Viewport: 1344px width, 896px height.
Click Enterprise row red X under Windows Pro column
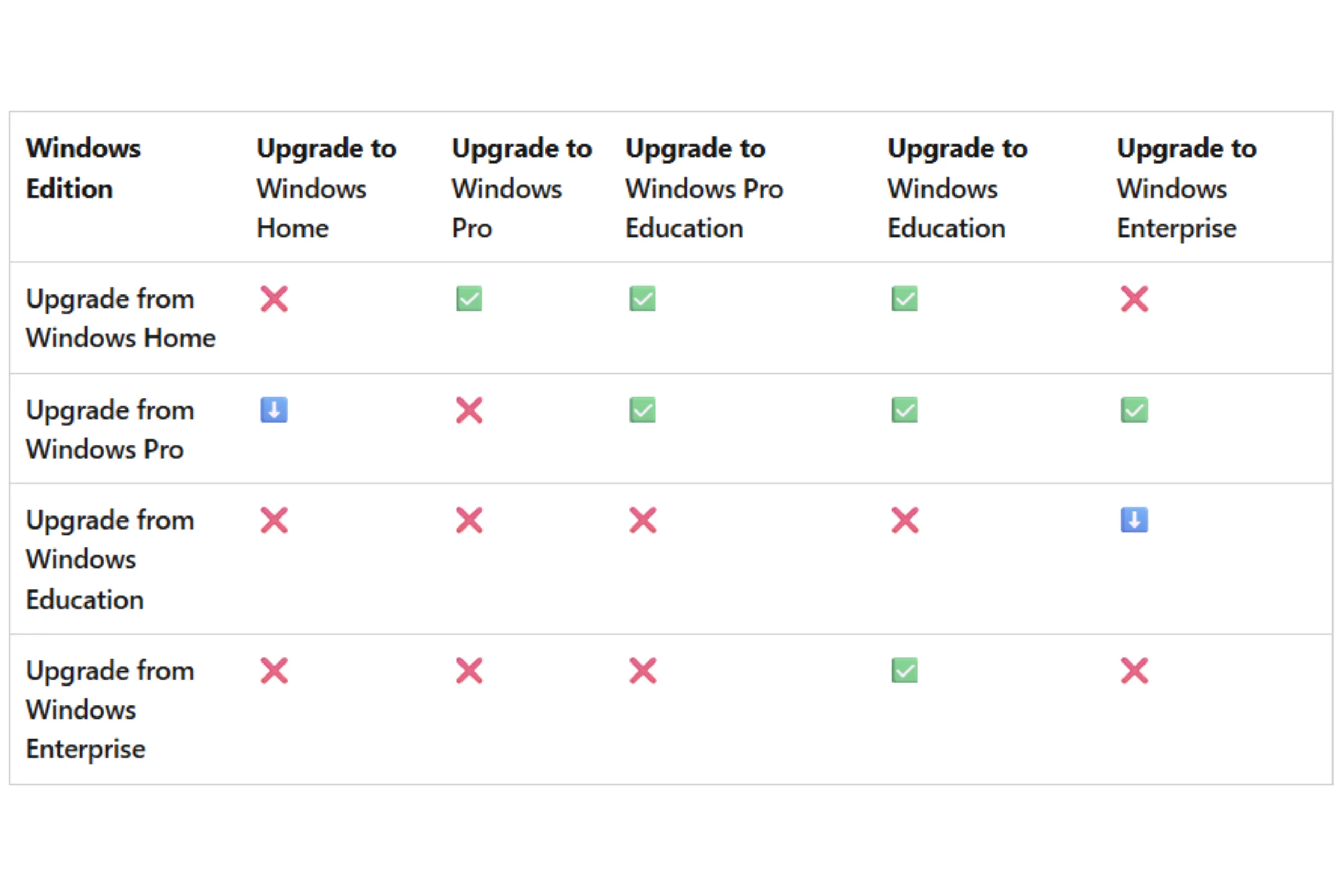click(469, 671)
